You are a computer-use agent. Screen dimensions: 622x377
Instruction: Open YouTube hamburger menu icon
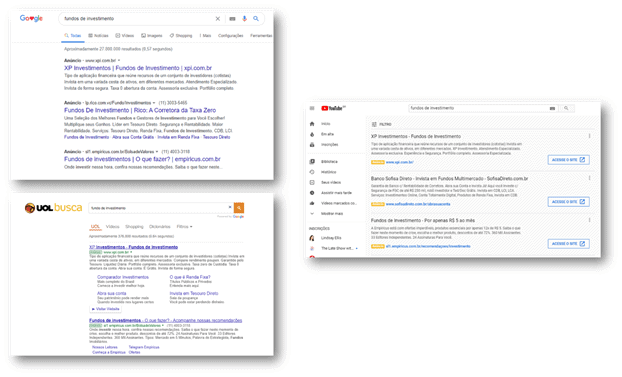pos(312,108)
